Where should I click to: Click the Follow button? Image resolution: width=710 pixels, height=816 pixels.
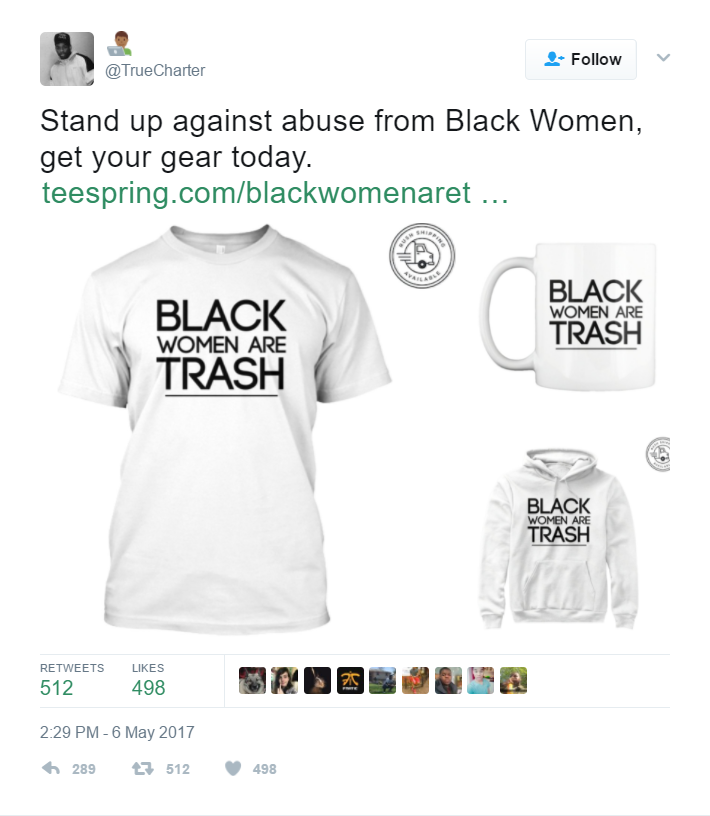click(581, 59)
